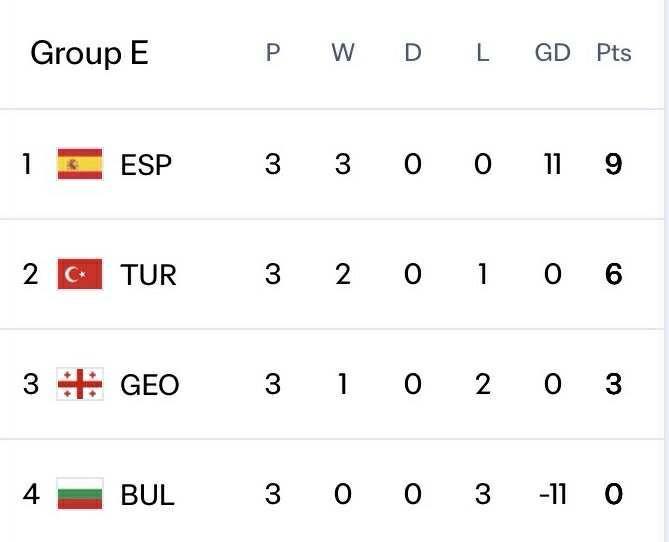The image size is (669, 542).
Task: Click the Bulgaria flag icon
Action: (80, 494)
